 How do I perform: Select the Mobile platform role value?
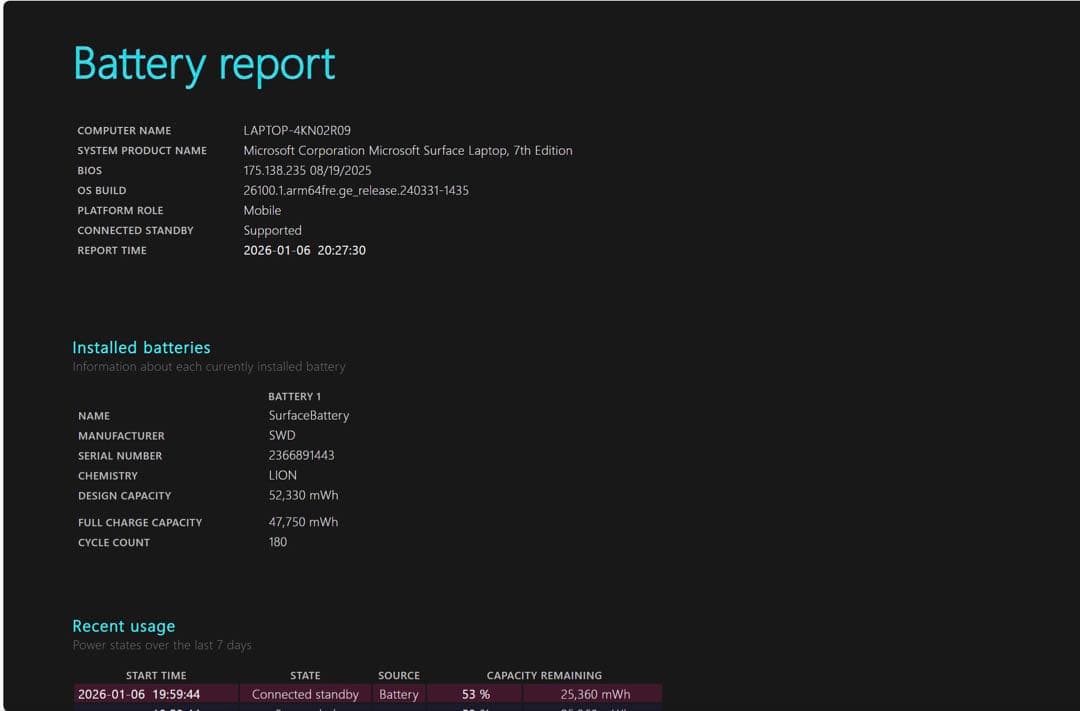(262, 210)
